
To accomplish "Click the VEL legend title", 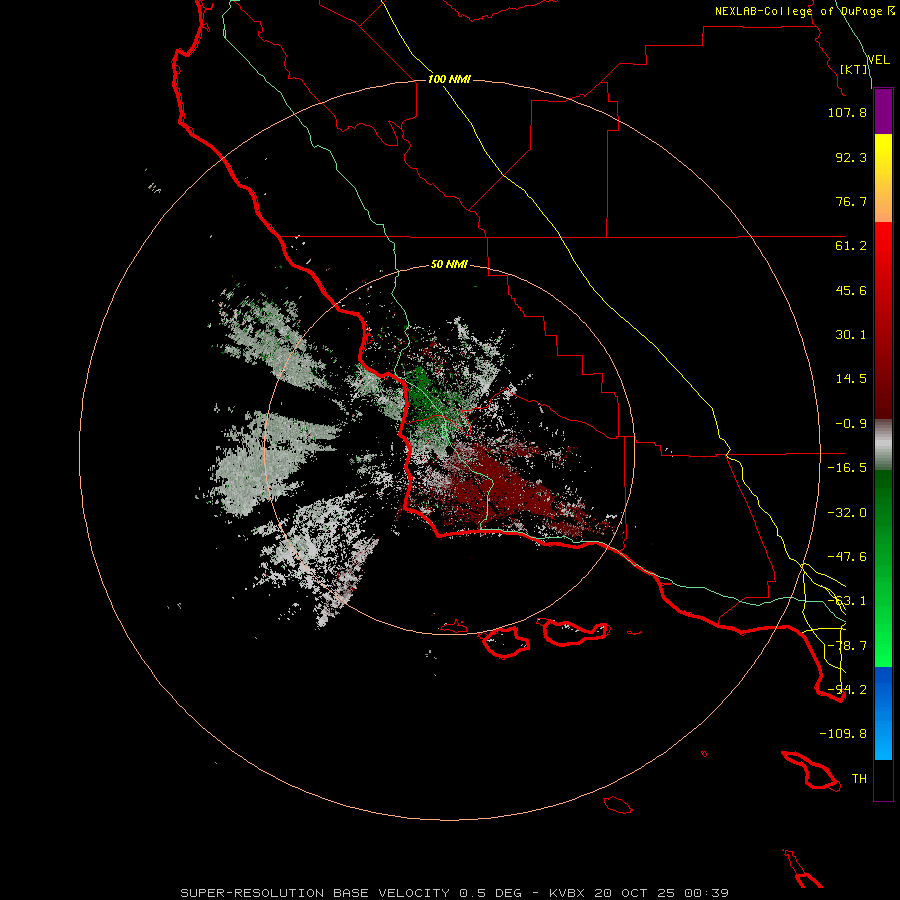I will 878,60.
